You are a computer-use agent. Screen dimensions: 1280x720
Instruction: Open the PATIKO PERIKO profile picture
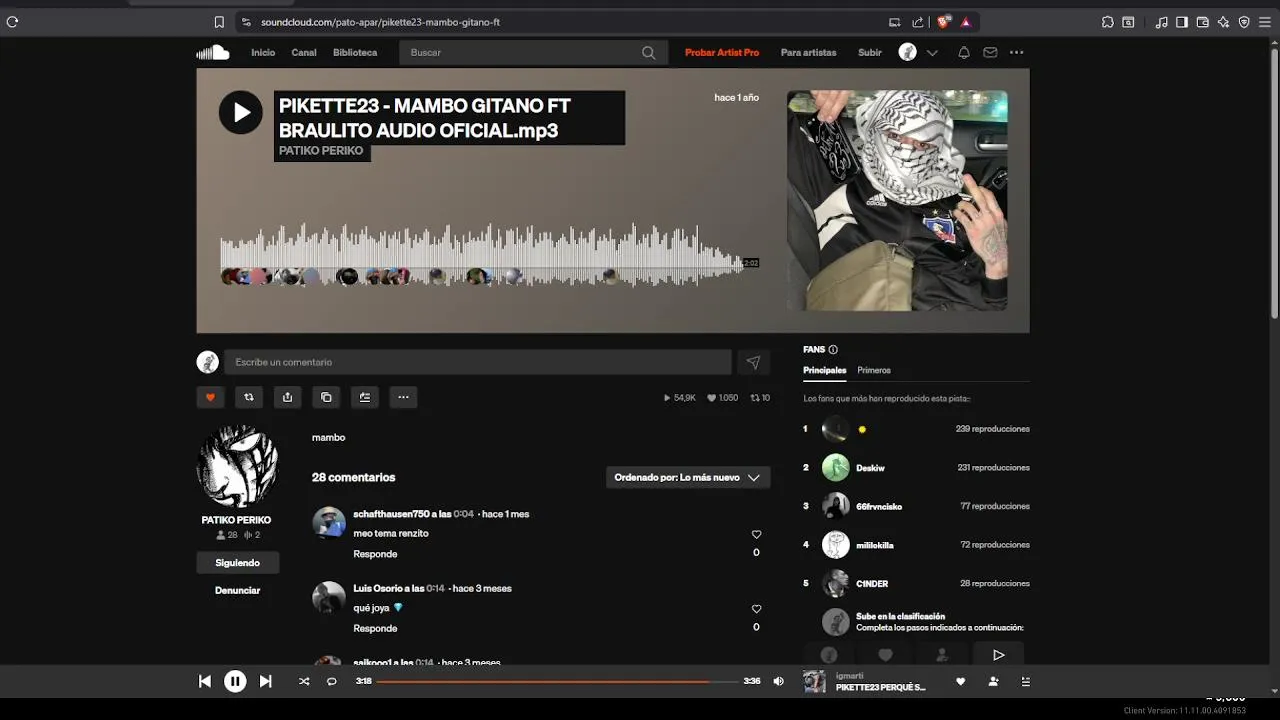pyautogui.click(x=237, y=466)
